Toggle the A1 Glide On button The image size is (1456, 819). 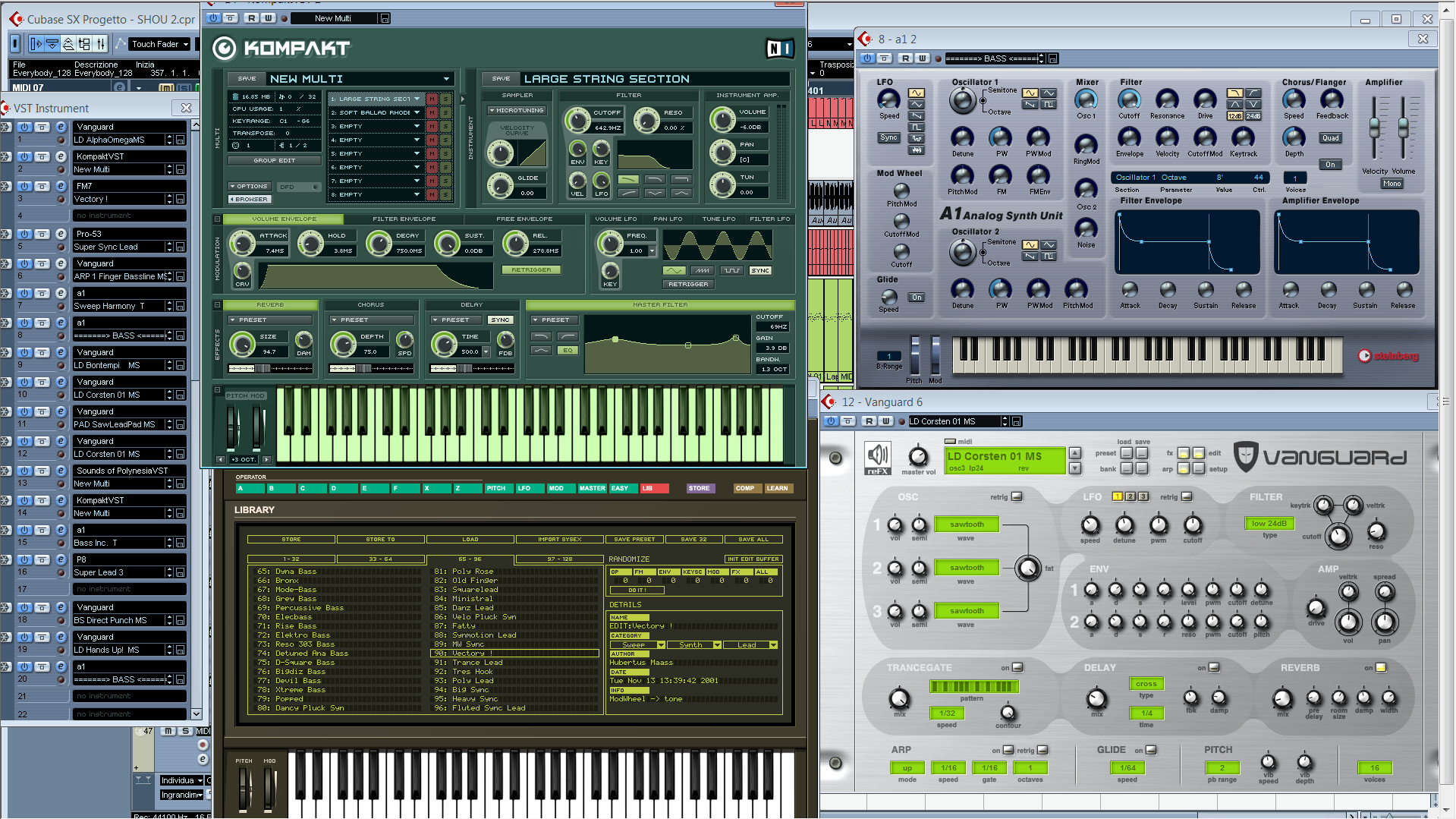click(917, 298)
